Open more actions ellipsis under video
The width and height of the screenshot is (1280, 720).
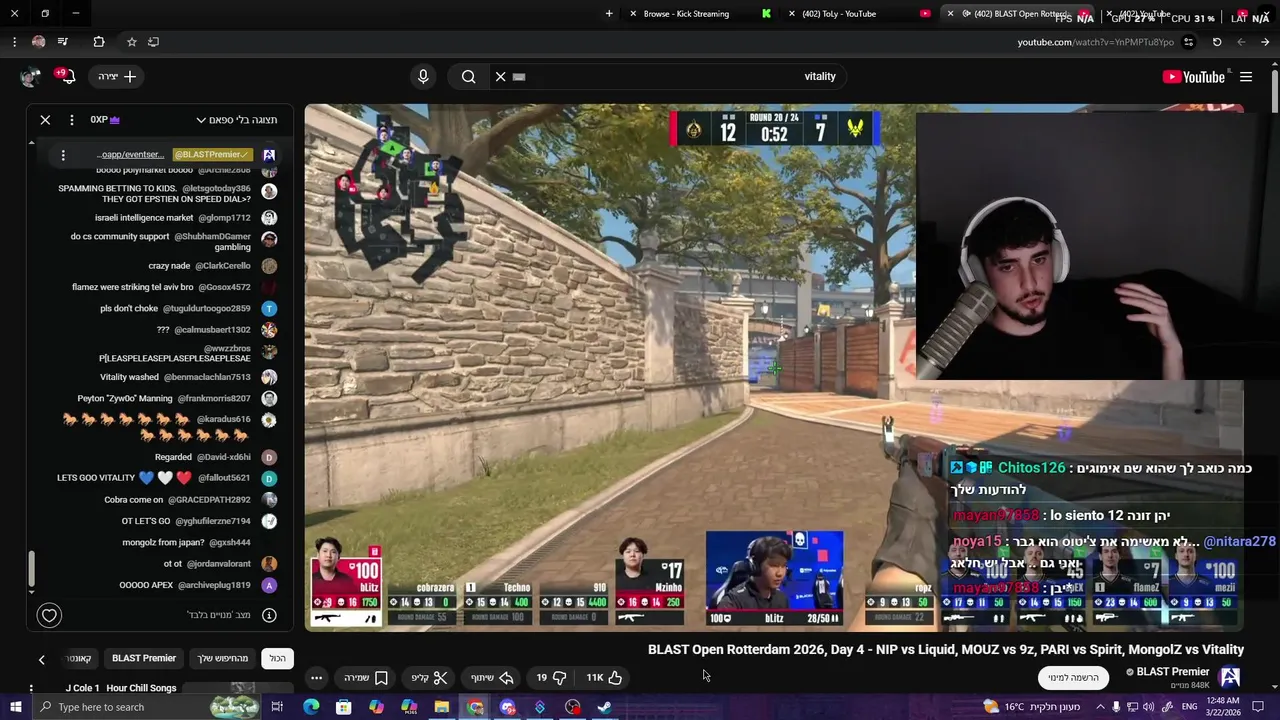[316, 677]
